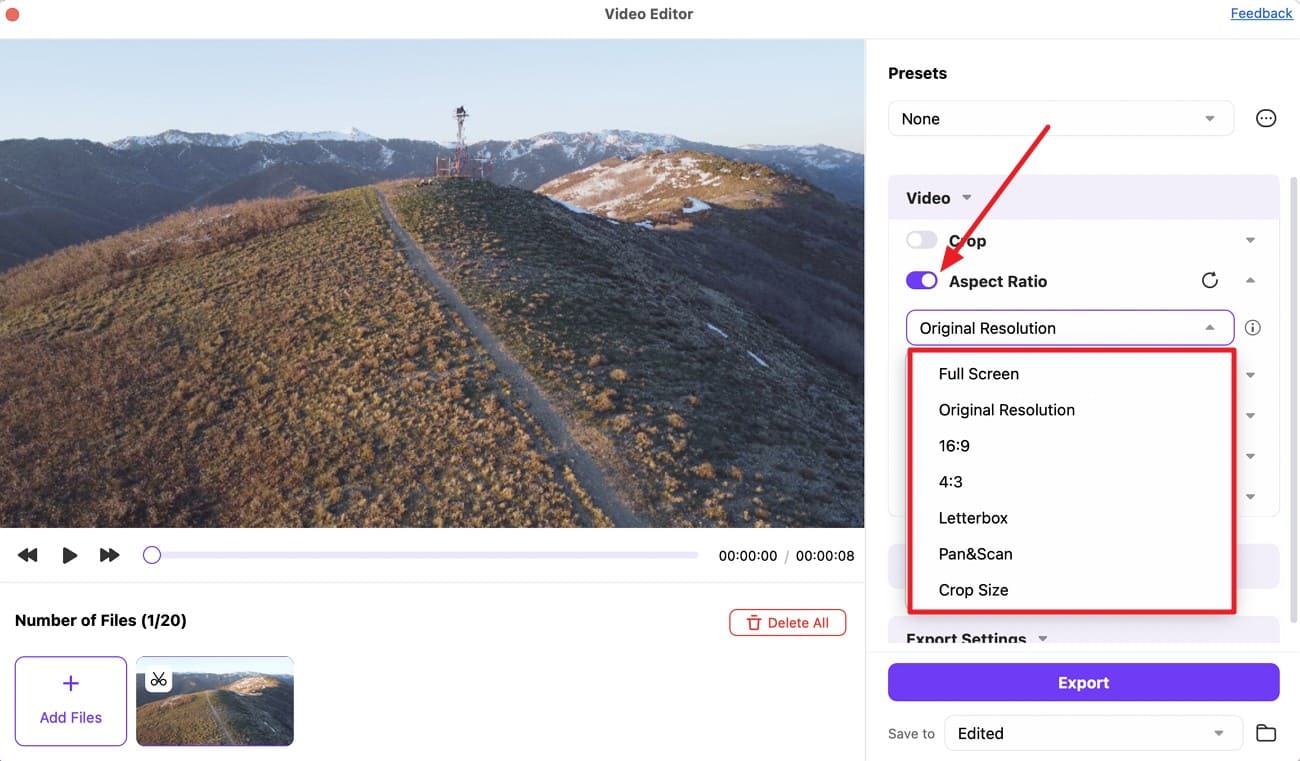Select Full Screen from the aspect list
Screen dimensions: 1300x761
point(978,374)
